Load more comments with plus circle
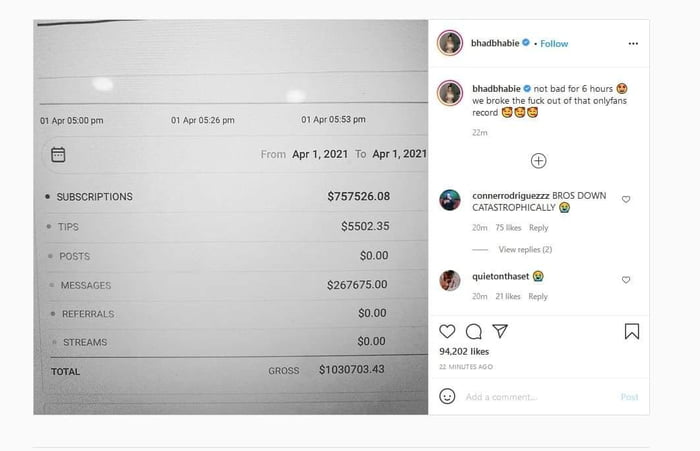The width and height of the screenshot is (700, 451). 538,160
